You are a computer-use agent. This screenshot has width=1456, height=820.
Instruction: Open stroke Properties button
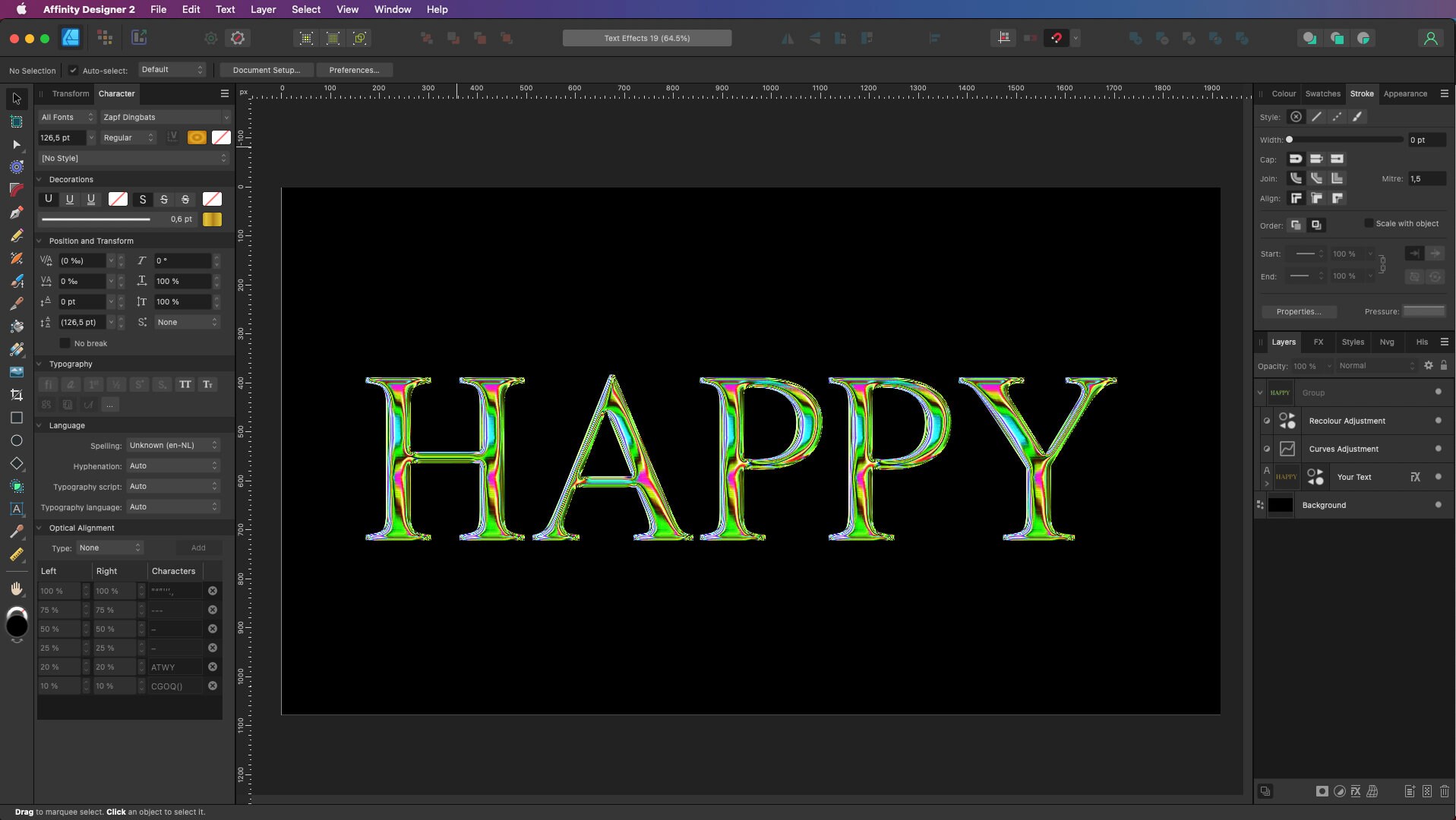click(x=1299, y=311)
